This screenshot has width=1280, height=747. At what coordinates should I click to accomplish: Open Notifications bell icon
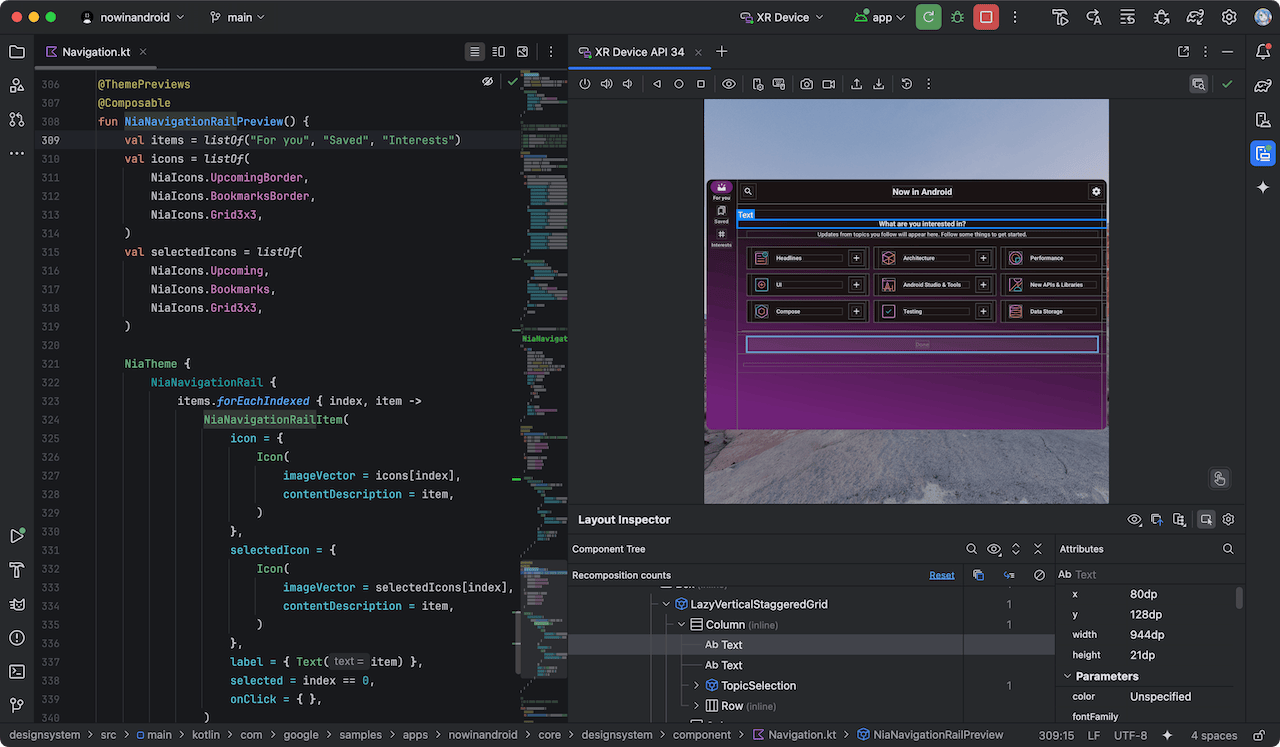pyautogui.click(x=1263, y=52)
